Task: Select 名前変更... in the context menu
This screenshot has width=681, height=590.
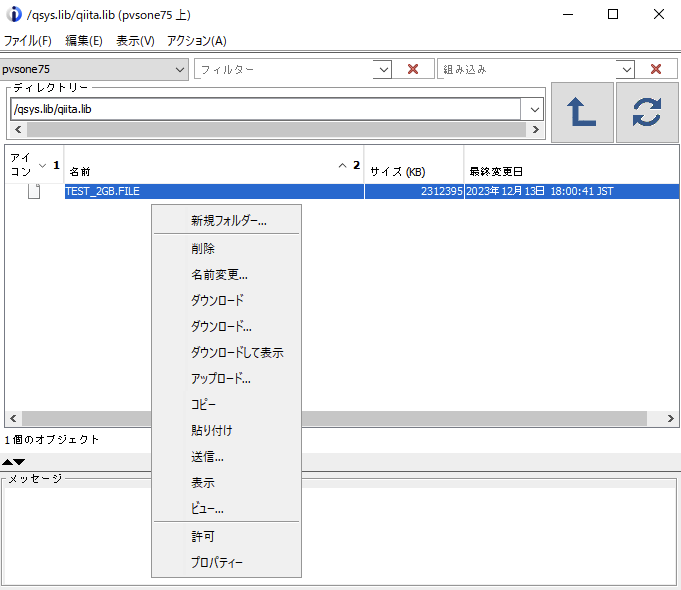Action: click(226, 275)
